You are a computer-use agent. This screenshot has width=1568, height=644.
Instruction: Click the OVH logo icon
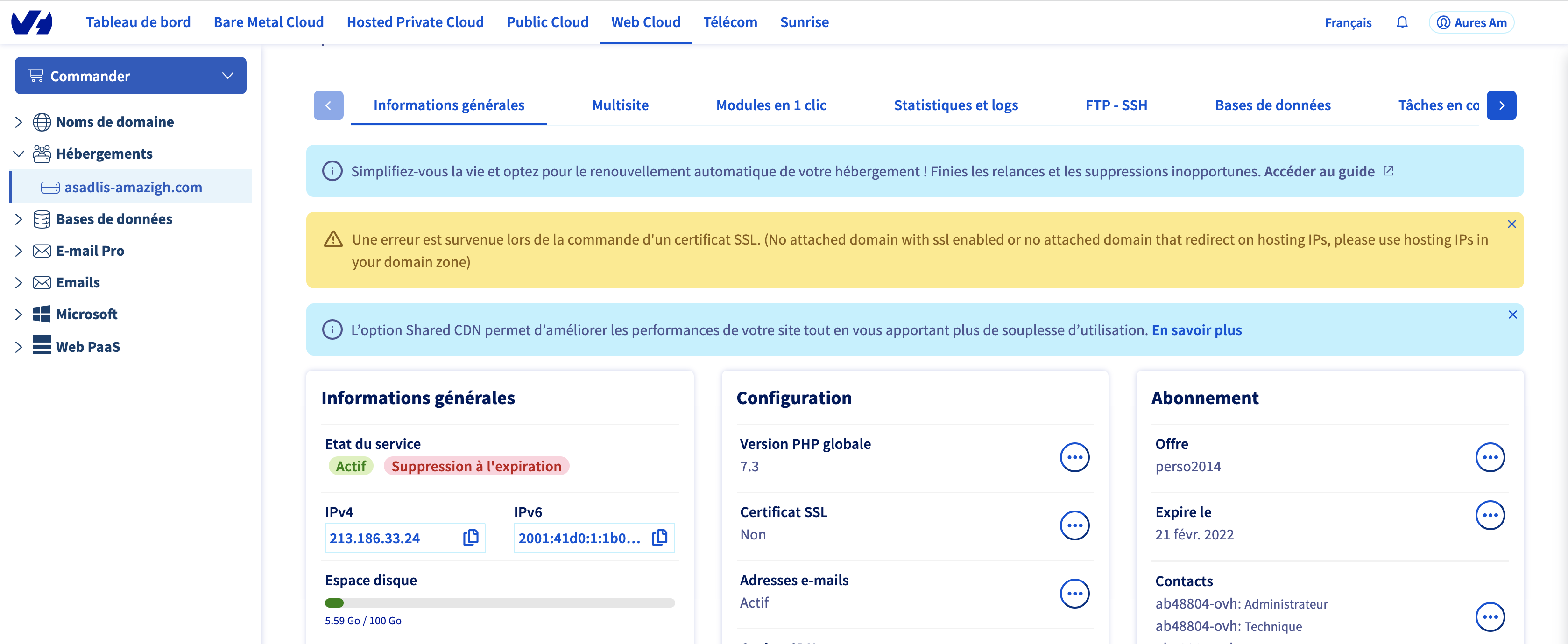point(32,22)
